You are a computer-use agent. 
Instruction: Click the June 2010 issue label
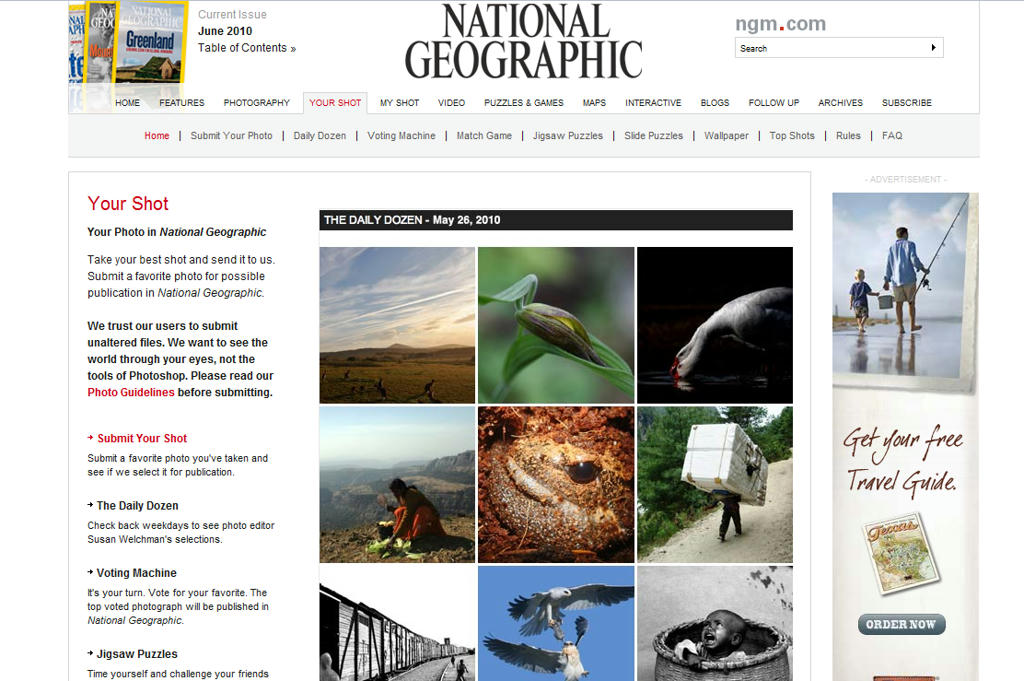(225, 31)
